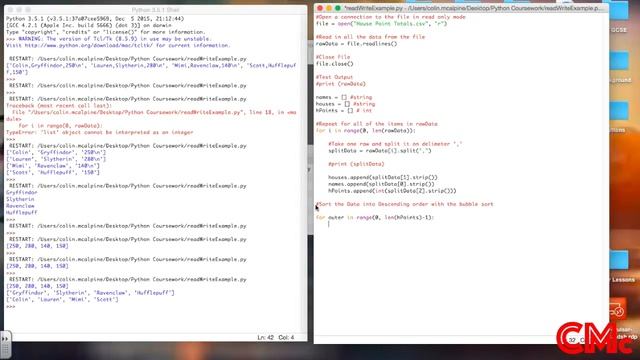Screen dimensions: 640x360
Task: Click the 'names = [] #string' line
Action: [344, 97]
